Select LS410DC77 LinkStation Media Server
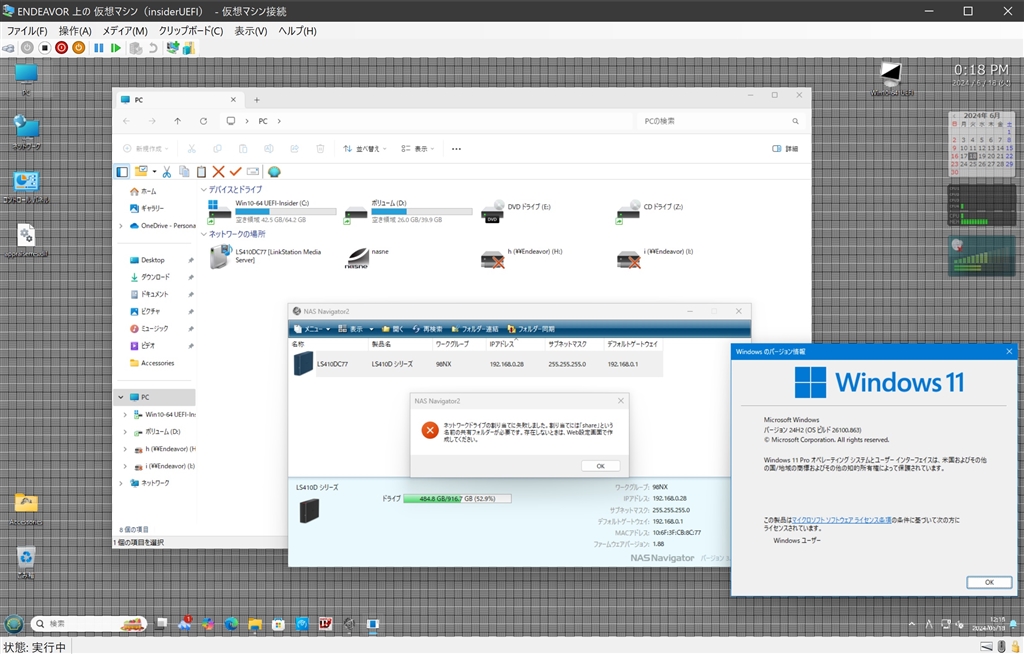 pyautogui.click(x=266, y=257)
